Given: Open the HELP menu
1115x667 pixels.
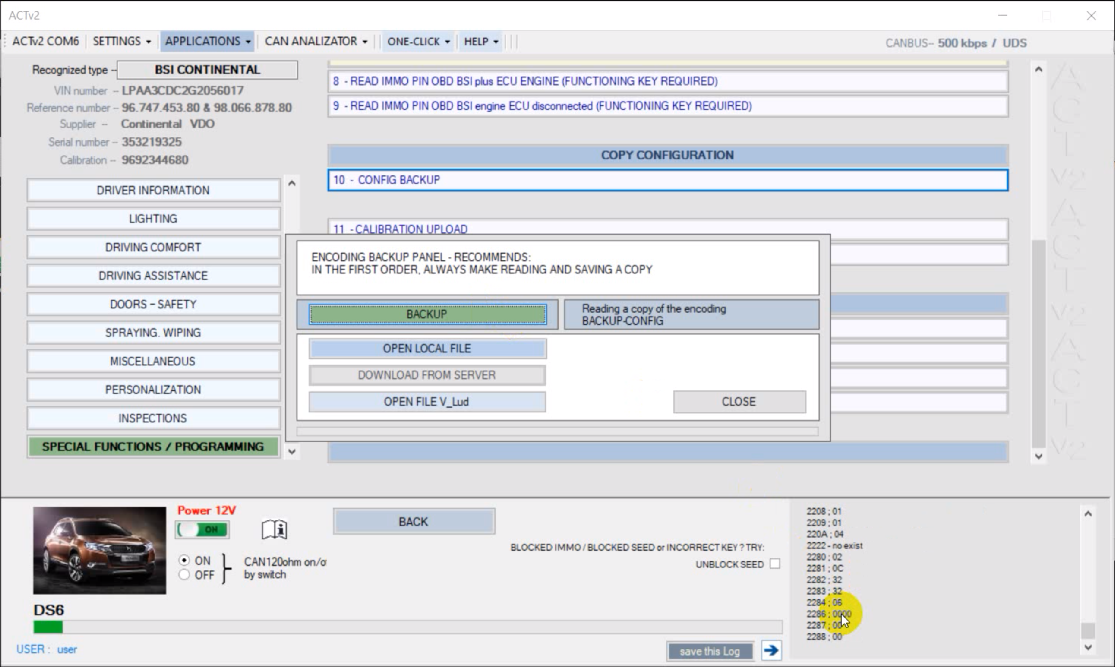Looking at the screenshot, I should click(x=481, y=41).
